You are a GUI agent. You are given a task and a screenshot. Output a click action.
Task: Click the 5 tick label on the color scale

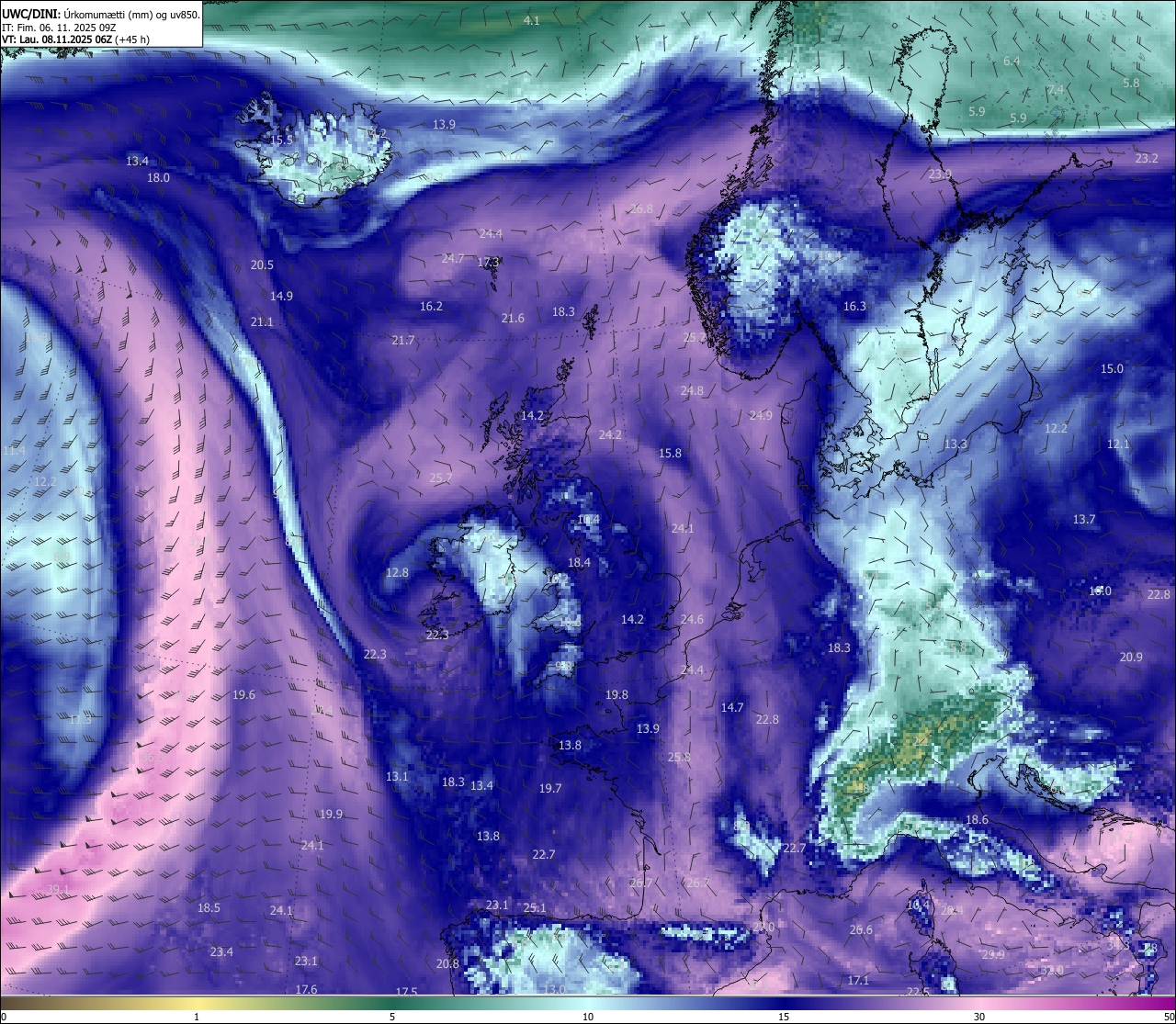[392, 1017]
